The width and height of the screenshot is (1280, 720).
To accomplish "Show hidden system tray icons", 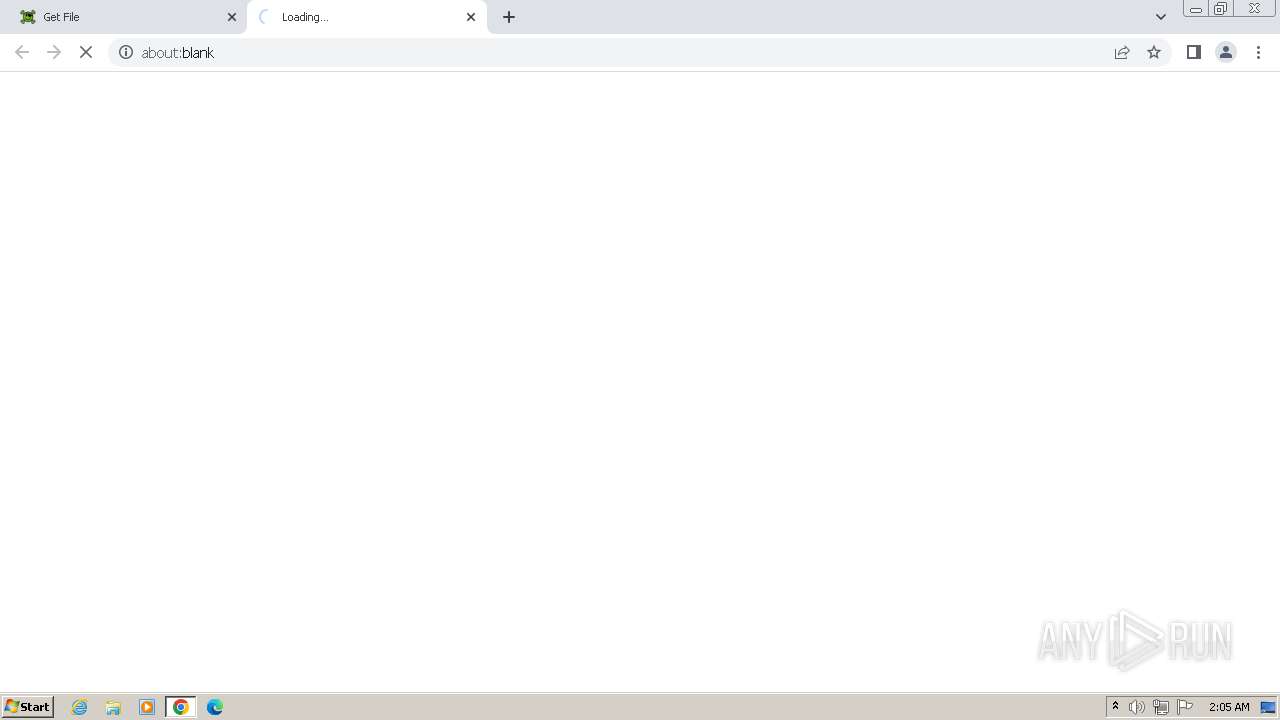I will point(1115,706).
